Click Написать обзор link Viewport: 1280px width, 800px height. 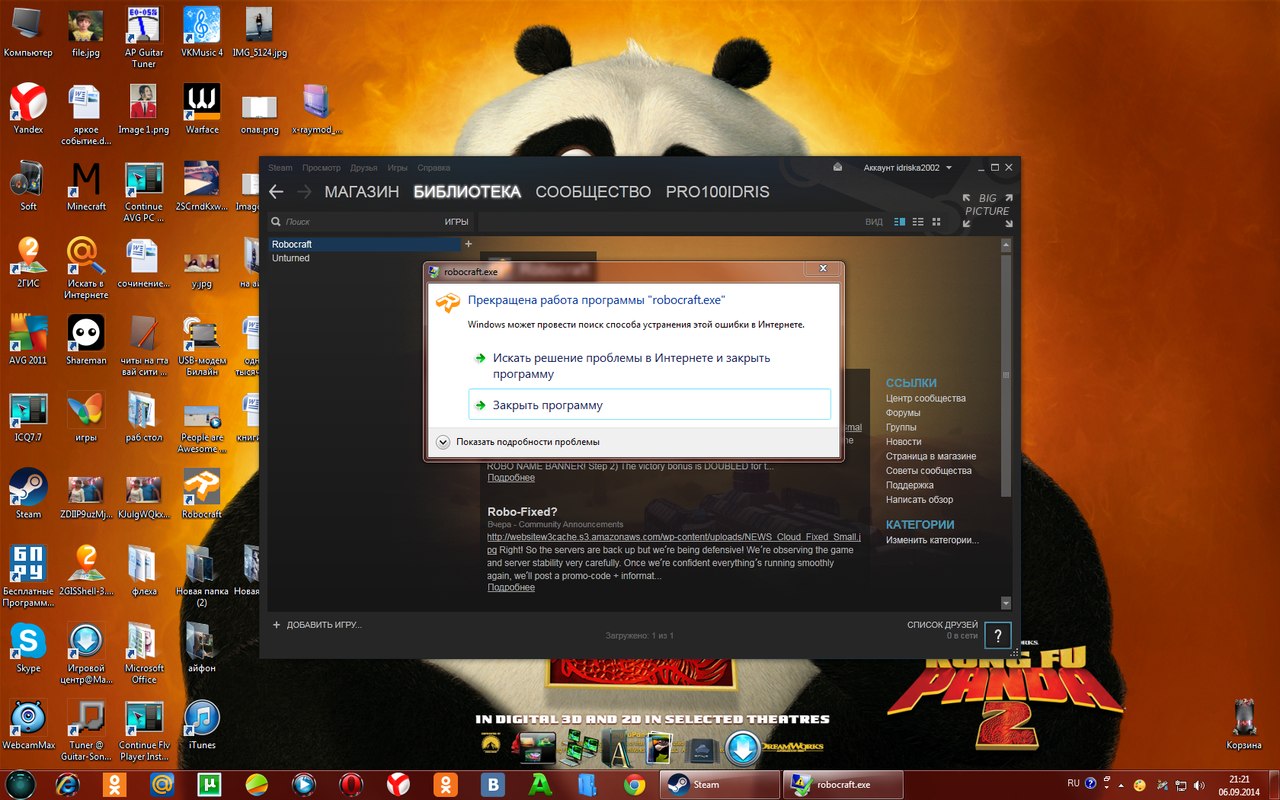pos(920,500)
